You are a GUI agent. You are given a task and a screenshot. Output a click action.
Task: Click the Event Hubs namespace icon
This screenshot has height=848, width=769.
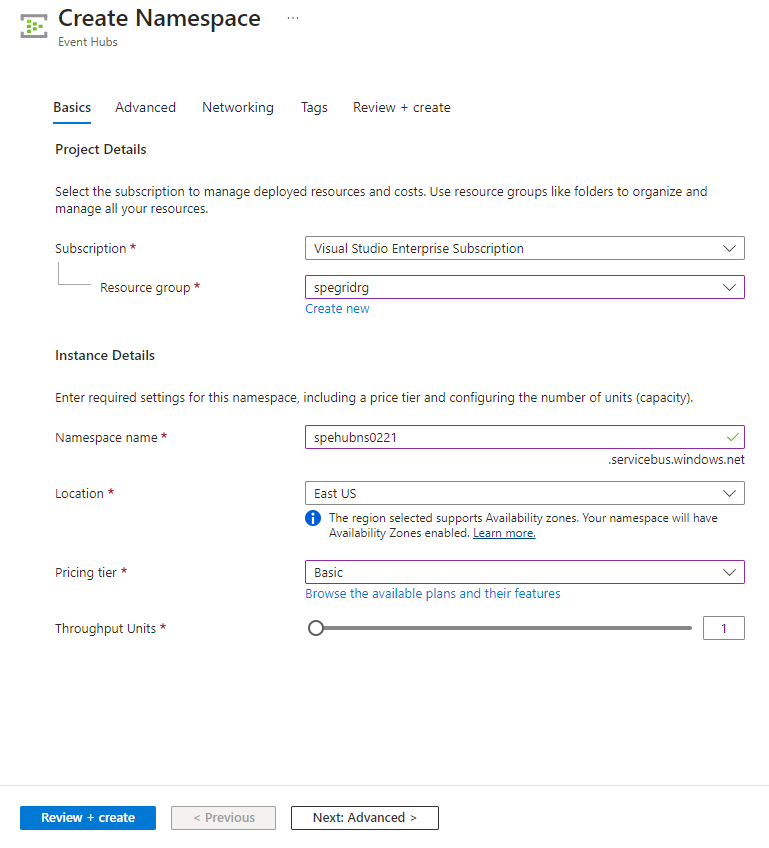click(34, 26)
